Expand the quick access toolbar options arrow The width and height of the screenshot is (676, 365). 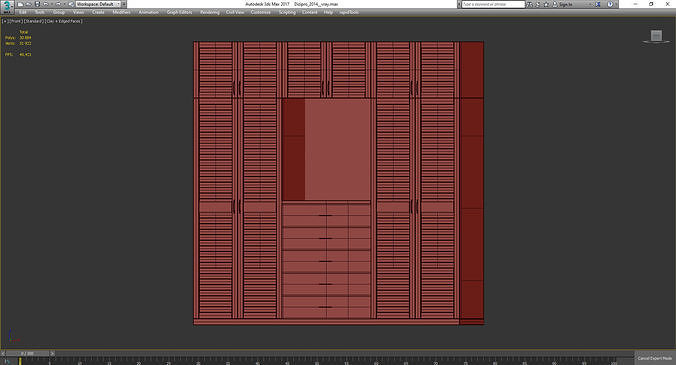[x=124, y=4]
